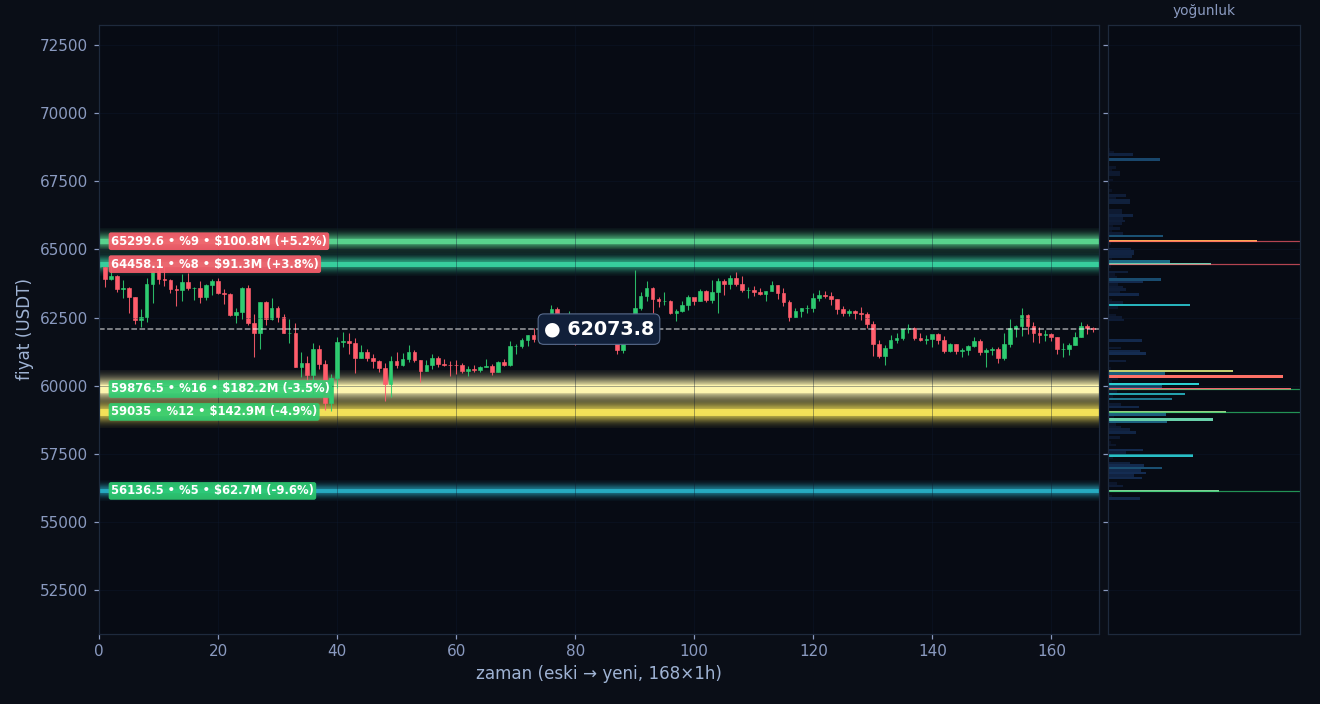Click the 55000 price axis tick
This screenshot has width=1320, height=704.
62,522
